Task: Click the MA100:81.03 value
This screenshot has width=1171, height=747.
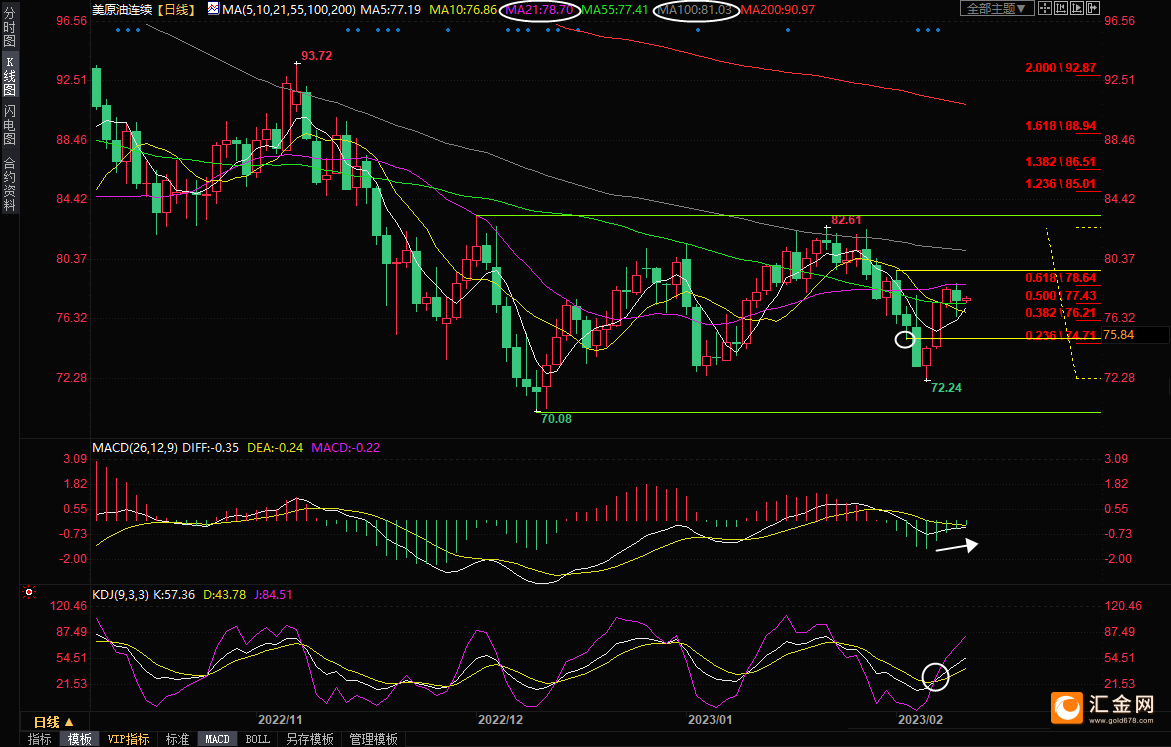Action: pos(695,10)
